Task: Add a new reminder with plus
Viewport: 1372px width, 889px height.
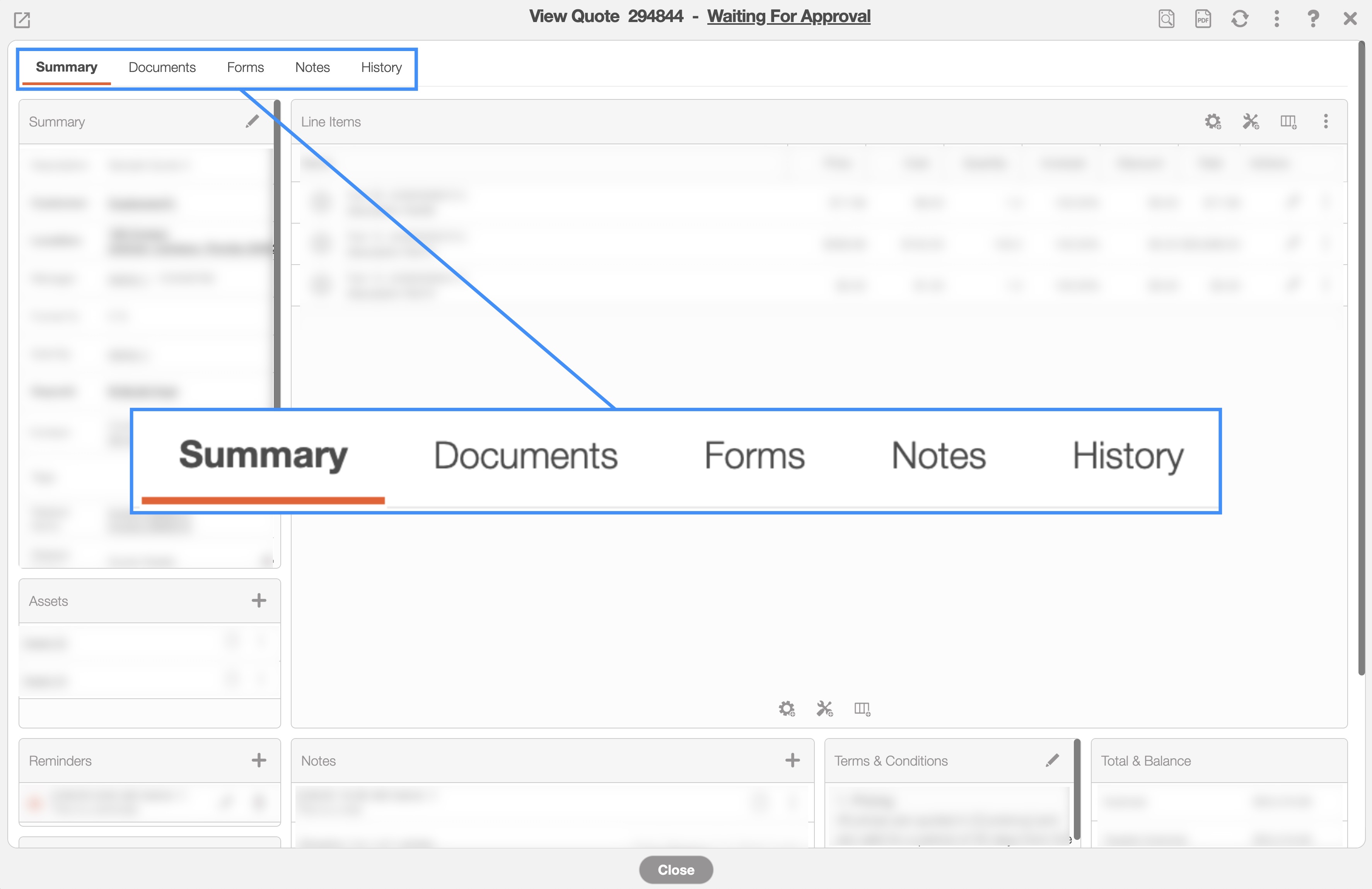Action: (x=259, y=760)
